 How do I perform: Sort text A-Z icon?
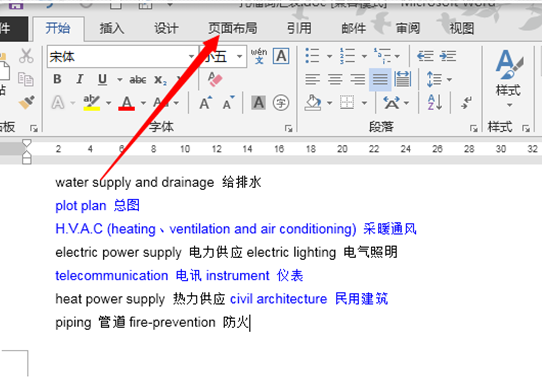434,103
